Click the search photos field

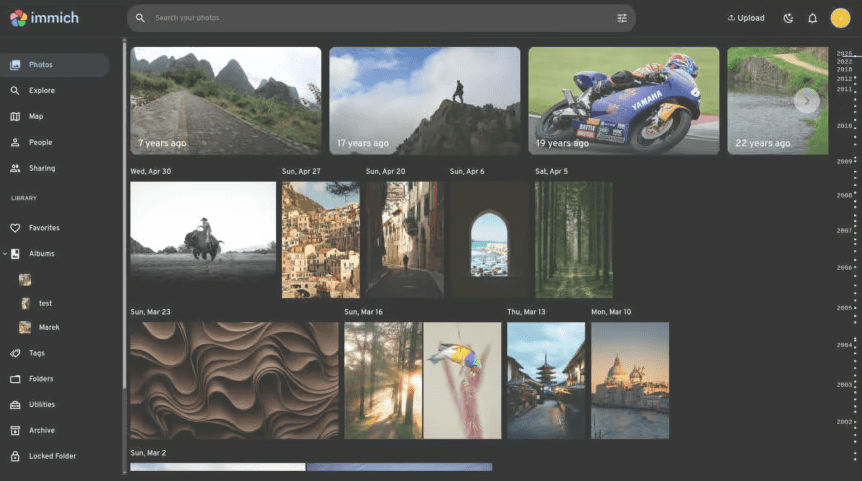pyautogui.click(x=380, y=18)
